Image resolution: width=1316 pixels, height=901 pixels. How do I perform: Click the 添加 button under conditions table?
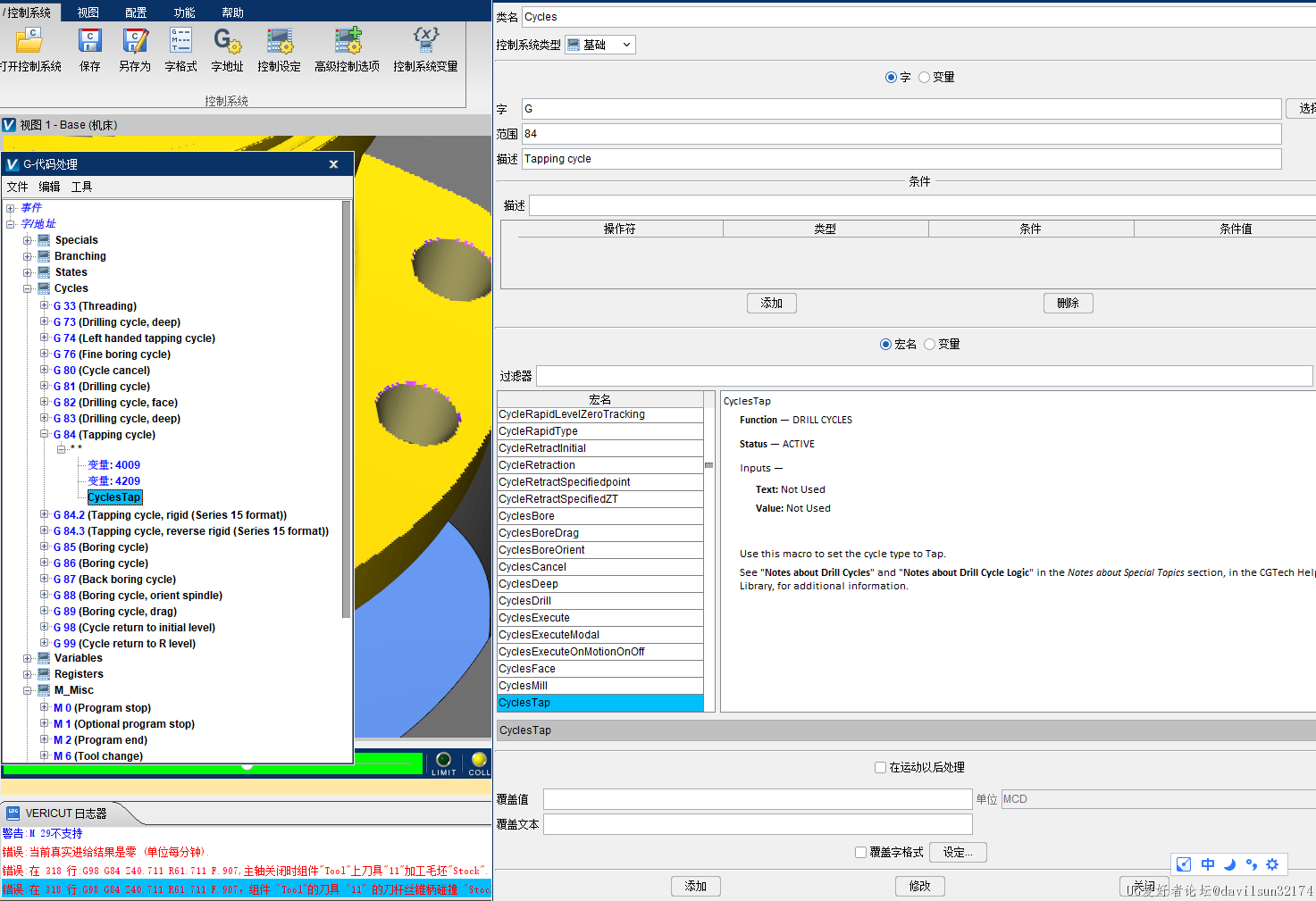tap(772, 304)
